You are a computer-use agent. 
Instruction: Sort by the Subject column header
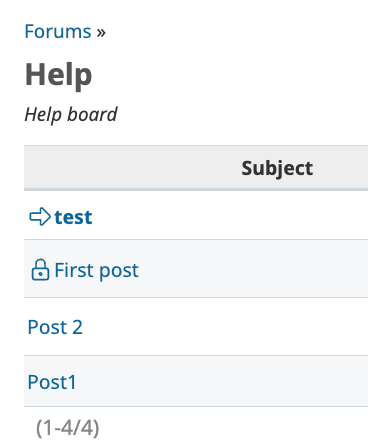277,168
